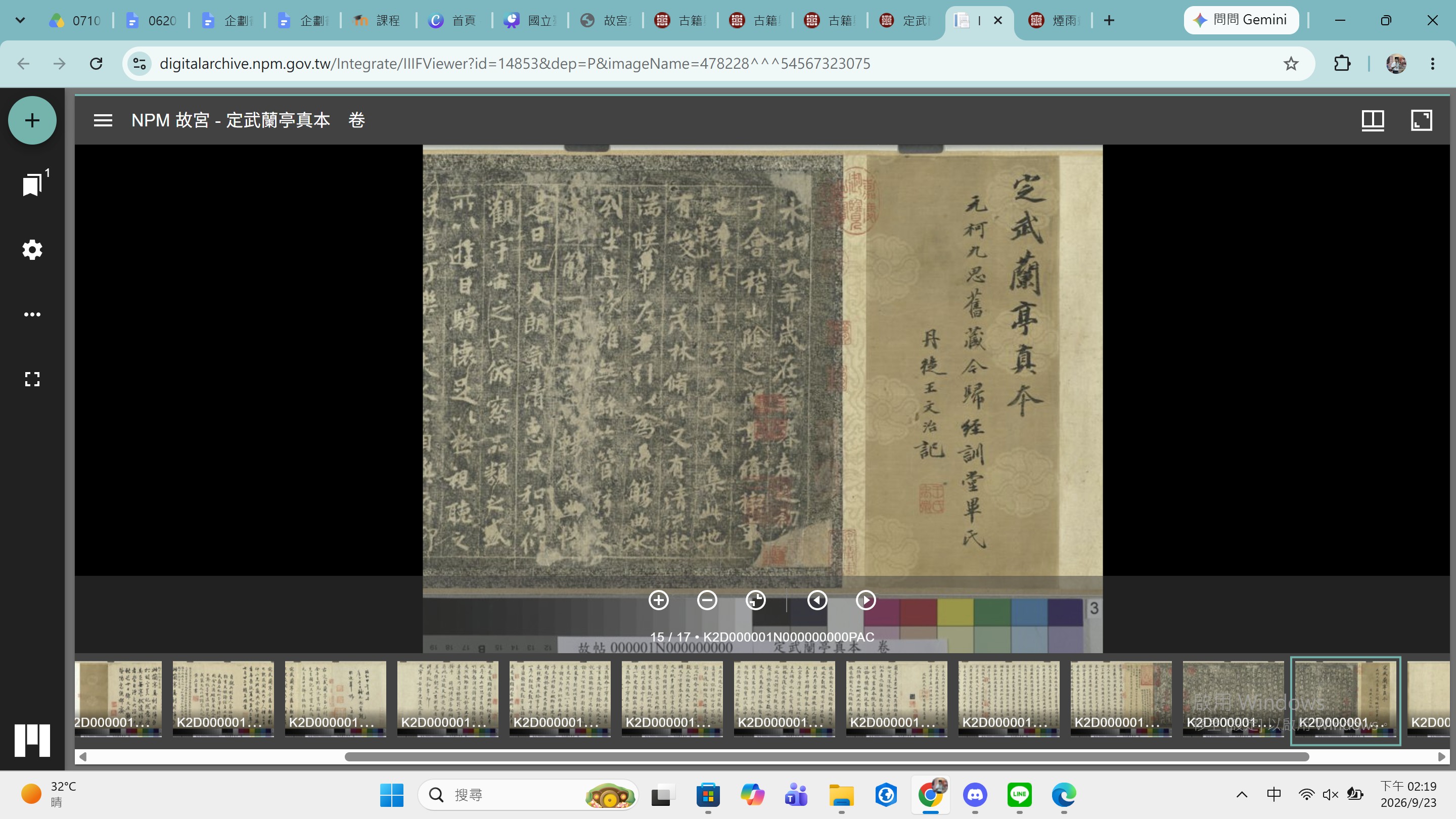Screen dimensions: 1456x819
Task: Click the thumbnail strip left scroll arrow
Action: (83, 757)
